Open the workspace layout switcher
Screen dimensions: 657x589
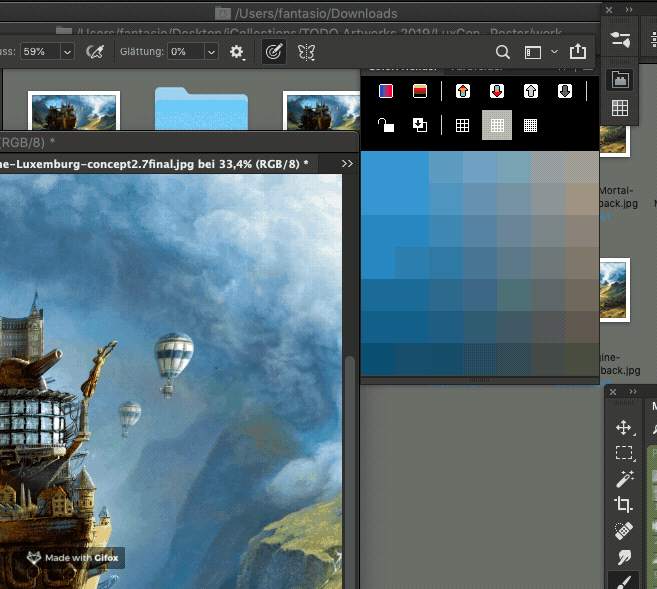coord(533,52)
